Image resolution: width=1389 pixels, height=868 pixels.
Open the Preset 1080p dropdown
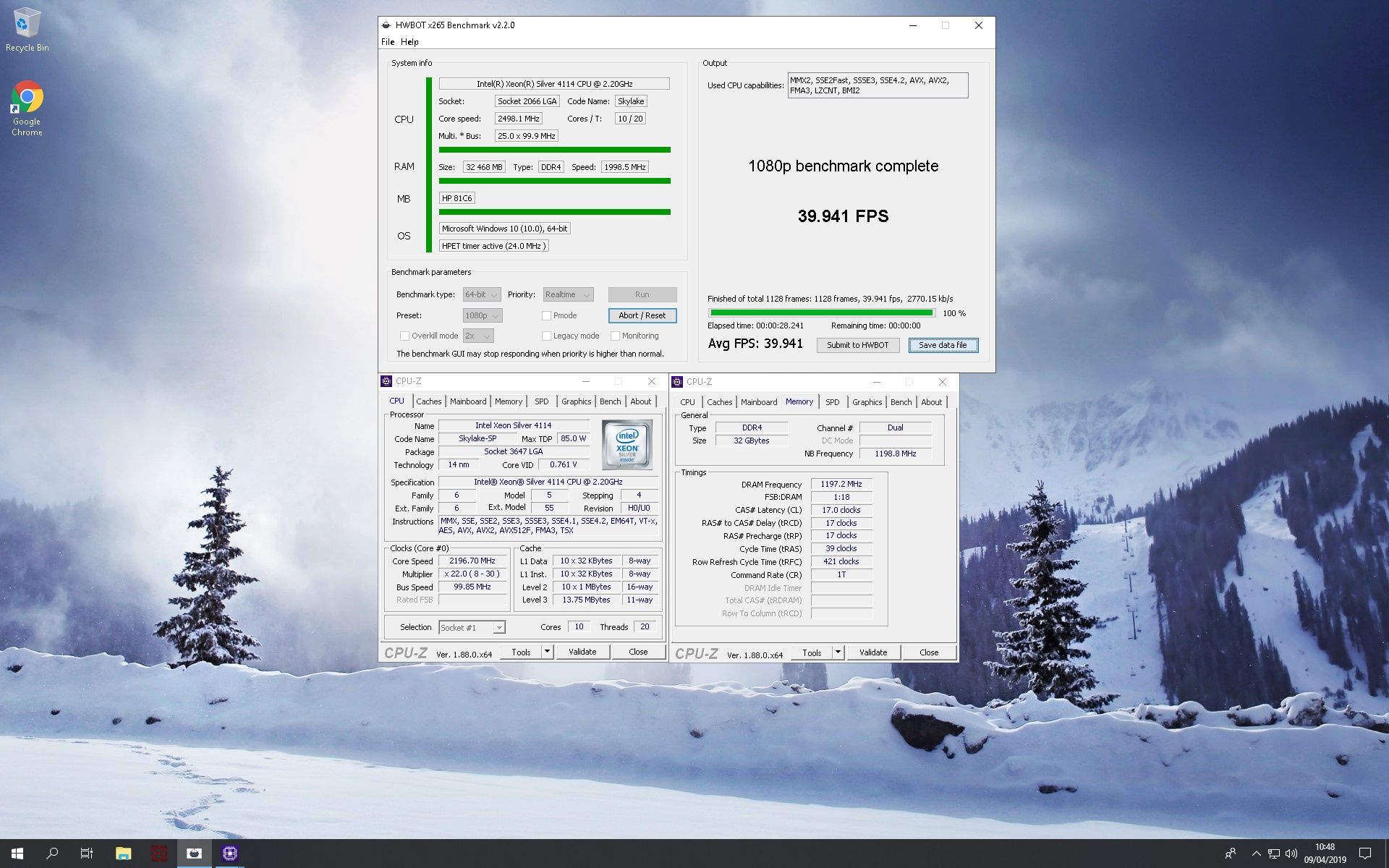(x=483, y=315)
